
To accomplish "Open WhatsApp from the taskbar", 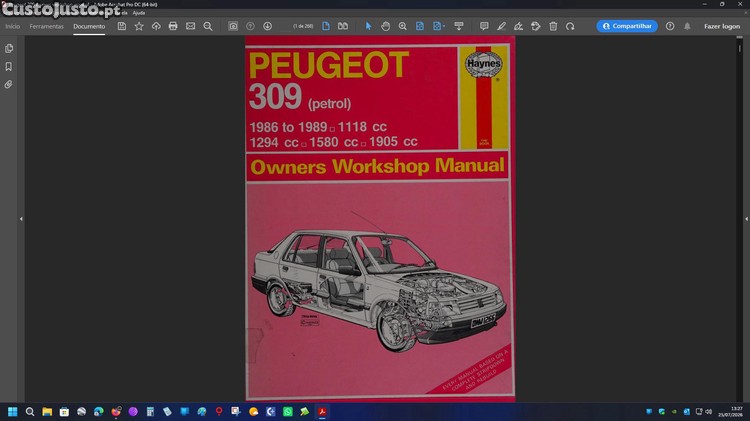I will 287,411.
